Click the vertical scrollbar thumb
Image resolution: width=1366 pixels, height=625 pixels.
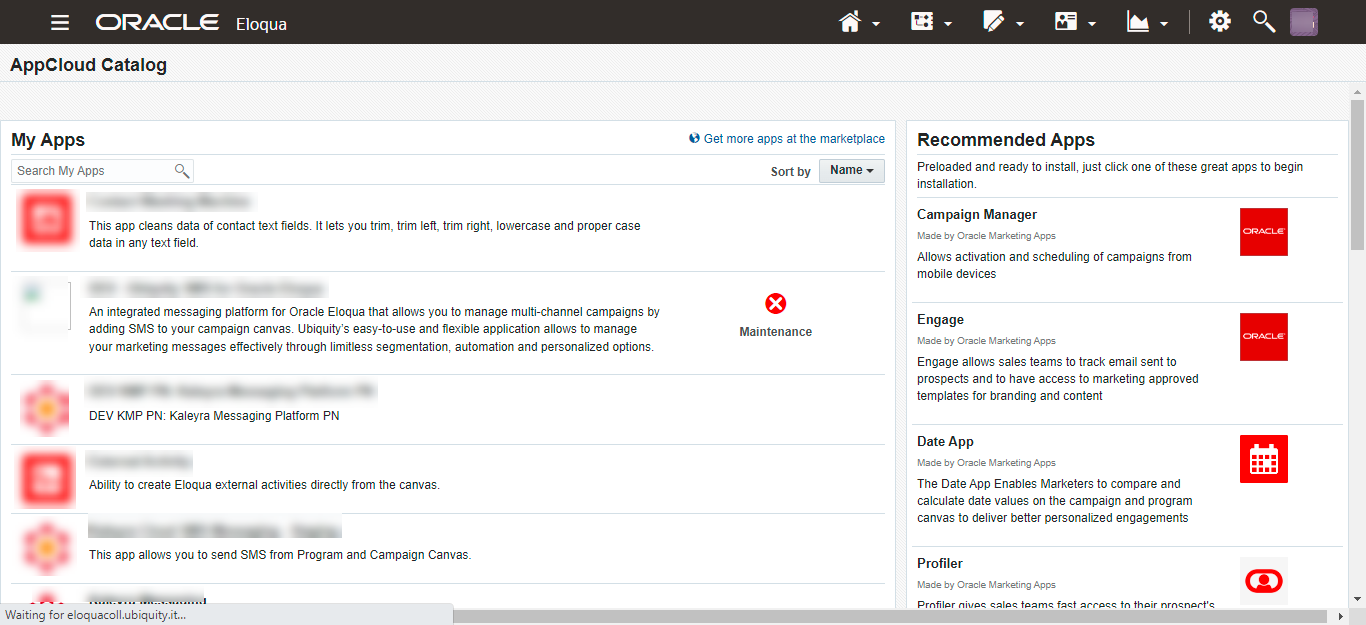(1357, 174)
